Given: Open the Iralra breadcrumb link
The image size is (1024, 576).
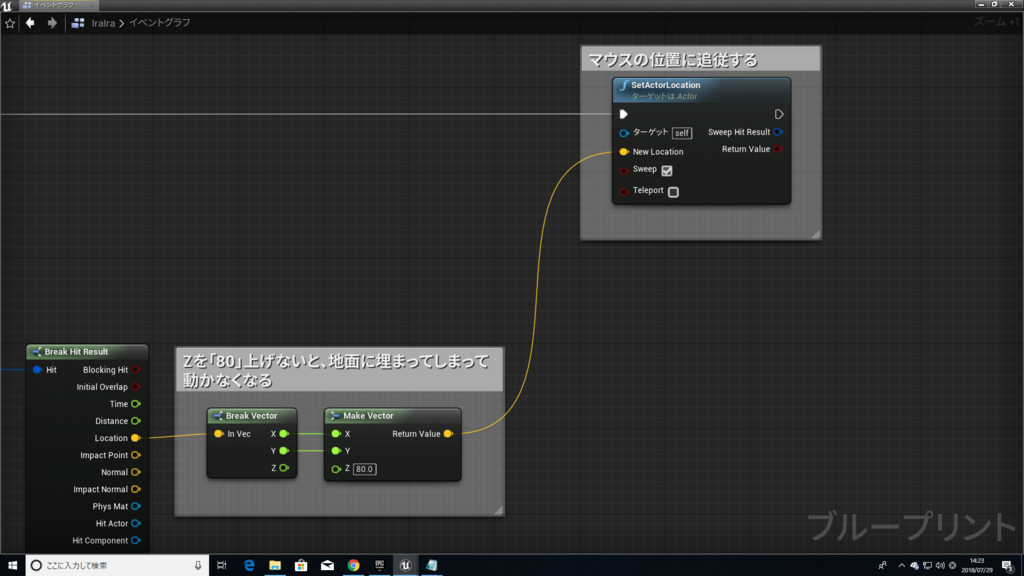Looking at the screenshot, I should coord(103,23).
